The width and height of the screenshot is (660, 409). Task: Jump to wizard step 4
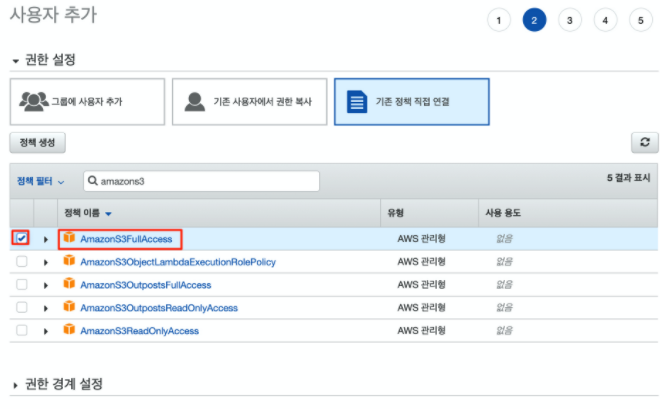click(x=605, y=20)
